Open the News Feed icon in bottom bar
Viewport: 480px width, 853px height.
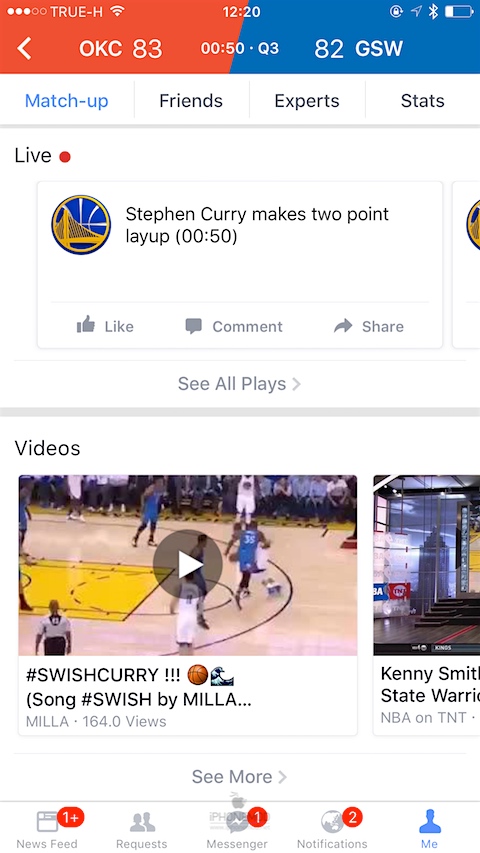pyautogui.click(x=47, y=821)
